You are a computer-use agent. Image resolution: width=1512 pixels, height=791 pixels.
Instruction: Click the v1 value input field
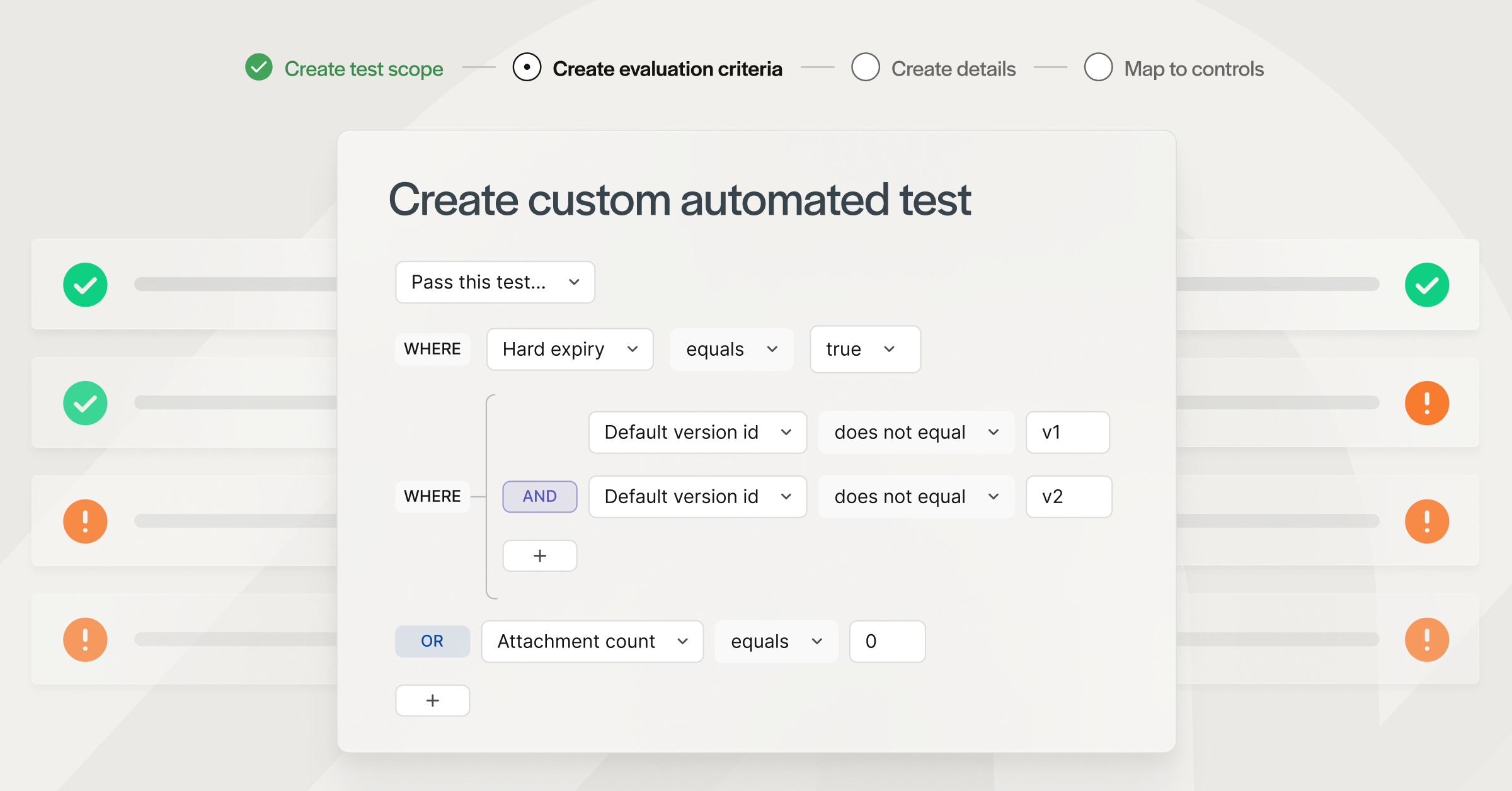[1067, 432]
